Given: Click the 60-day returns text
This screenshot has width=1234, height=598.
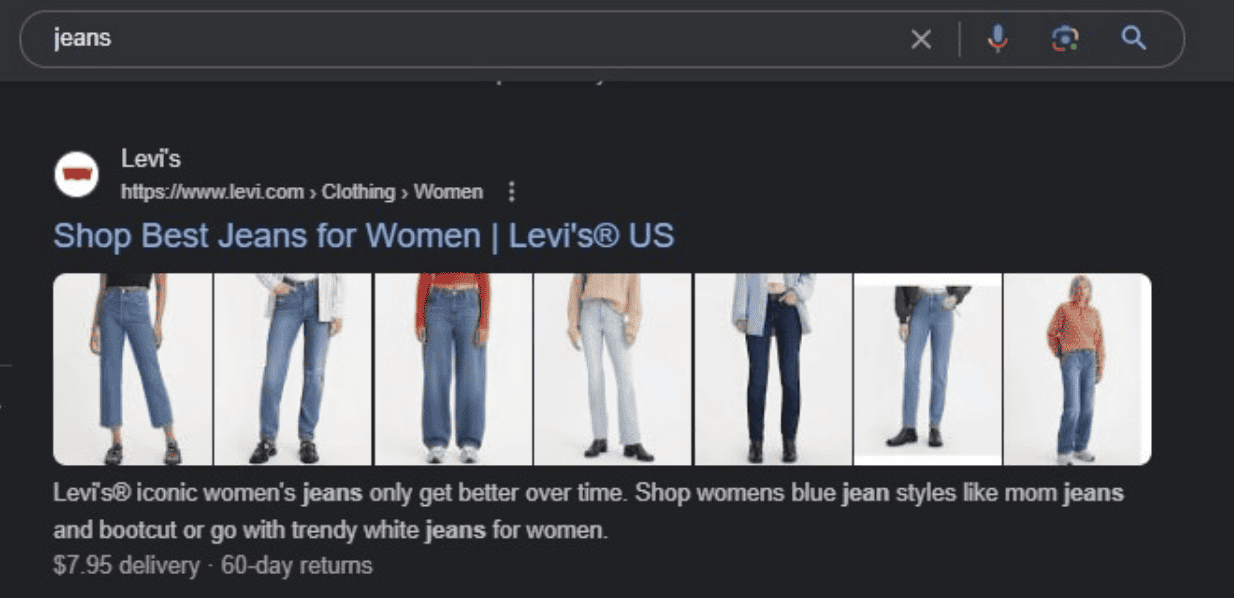Looking at the screenshot, I should (x=297, y=566).
